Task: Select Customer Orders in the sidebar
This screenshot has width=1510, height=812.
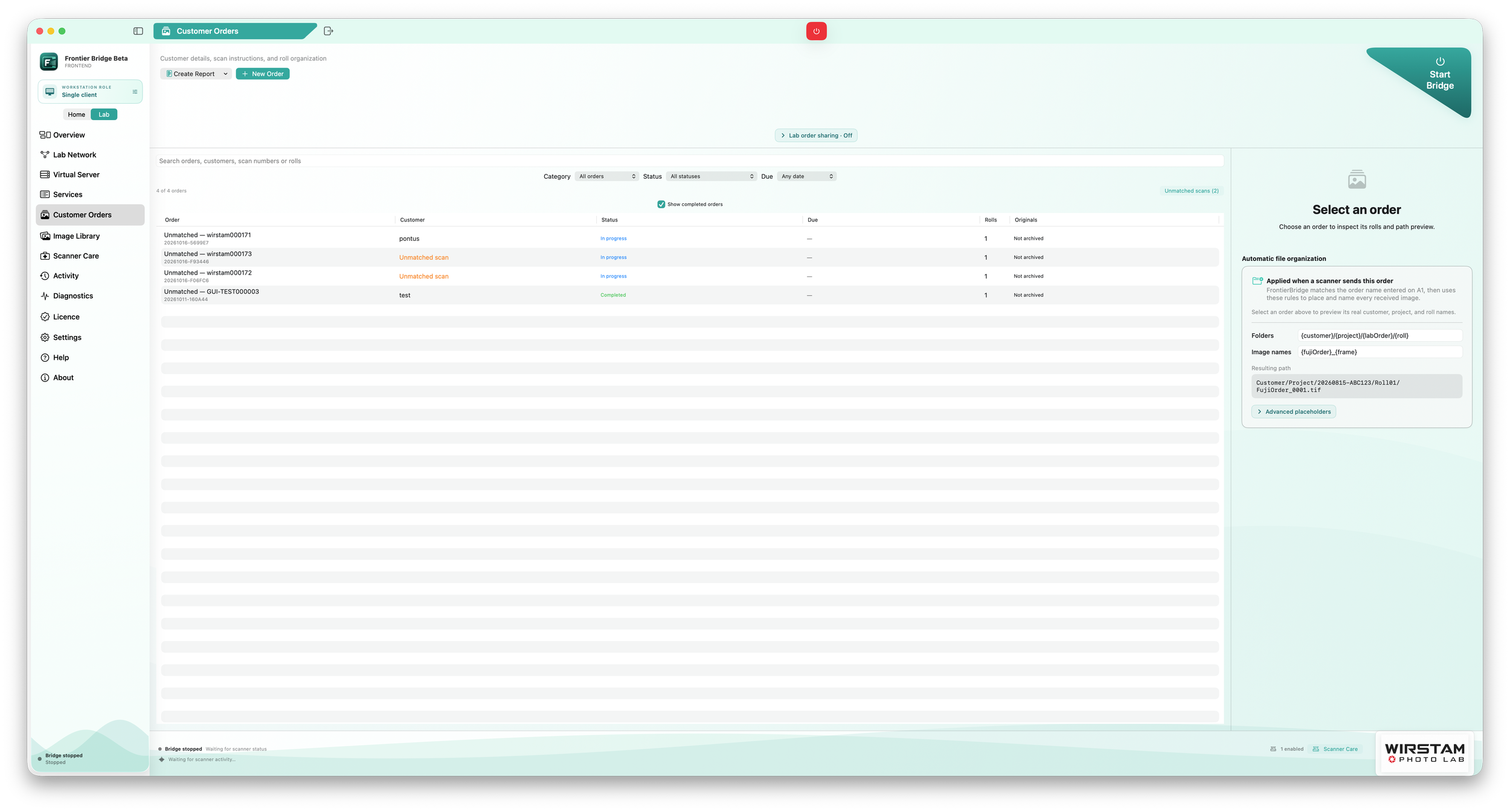Action: (x=90, y=215)
